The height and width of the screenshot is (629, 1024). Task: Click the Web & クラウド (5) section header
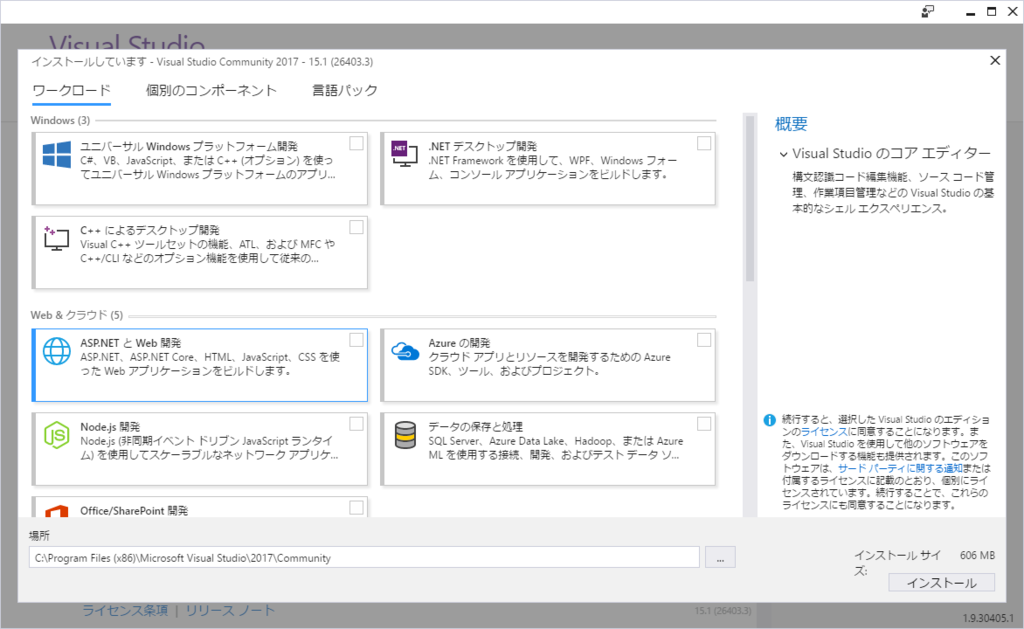pos(76,315)
